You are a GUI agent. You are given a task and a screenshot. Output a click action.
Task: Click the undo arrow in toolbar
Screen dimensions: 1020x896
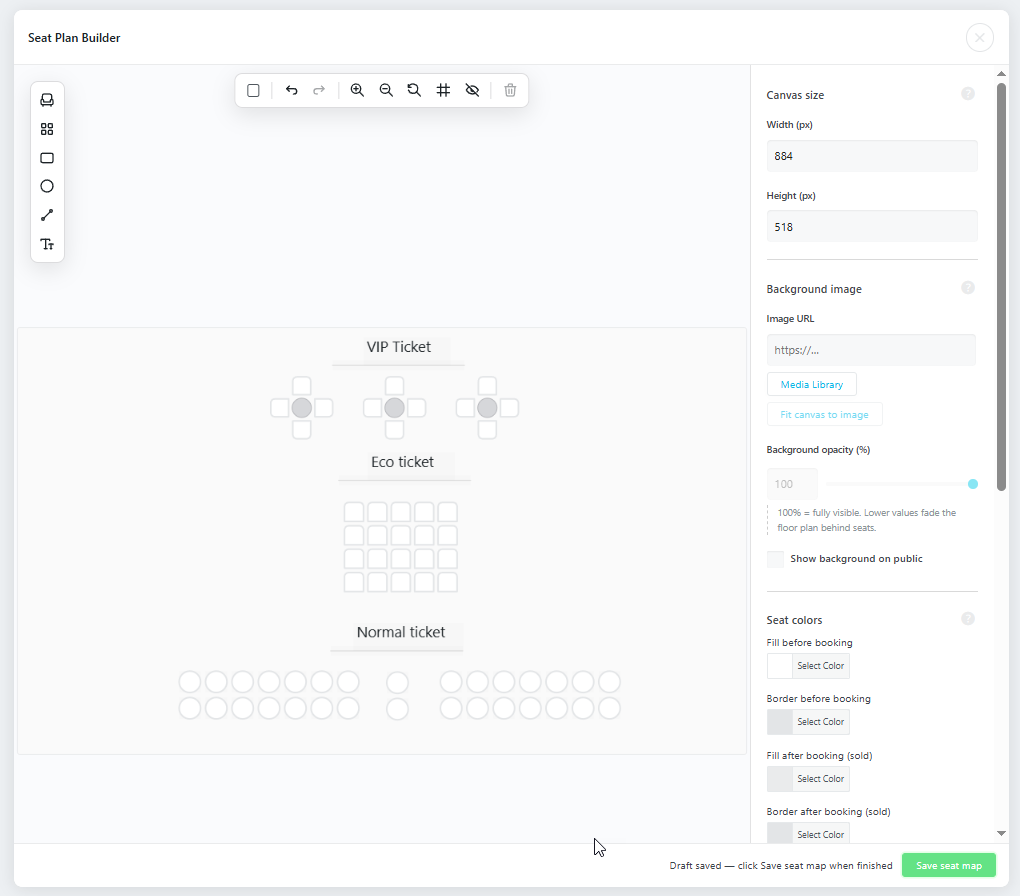point(291,90)
